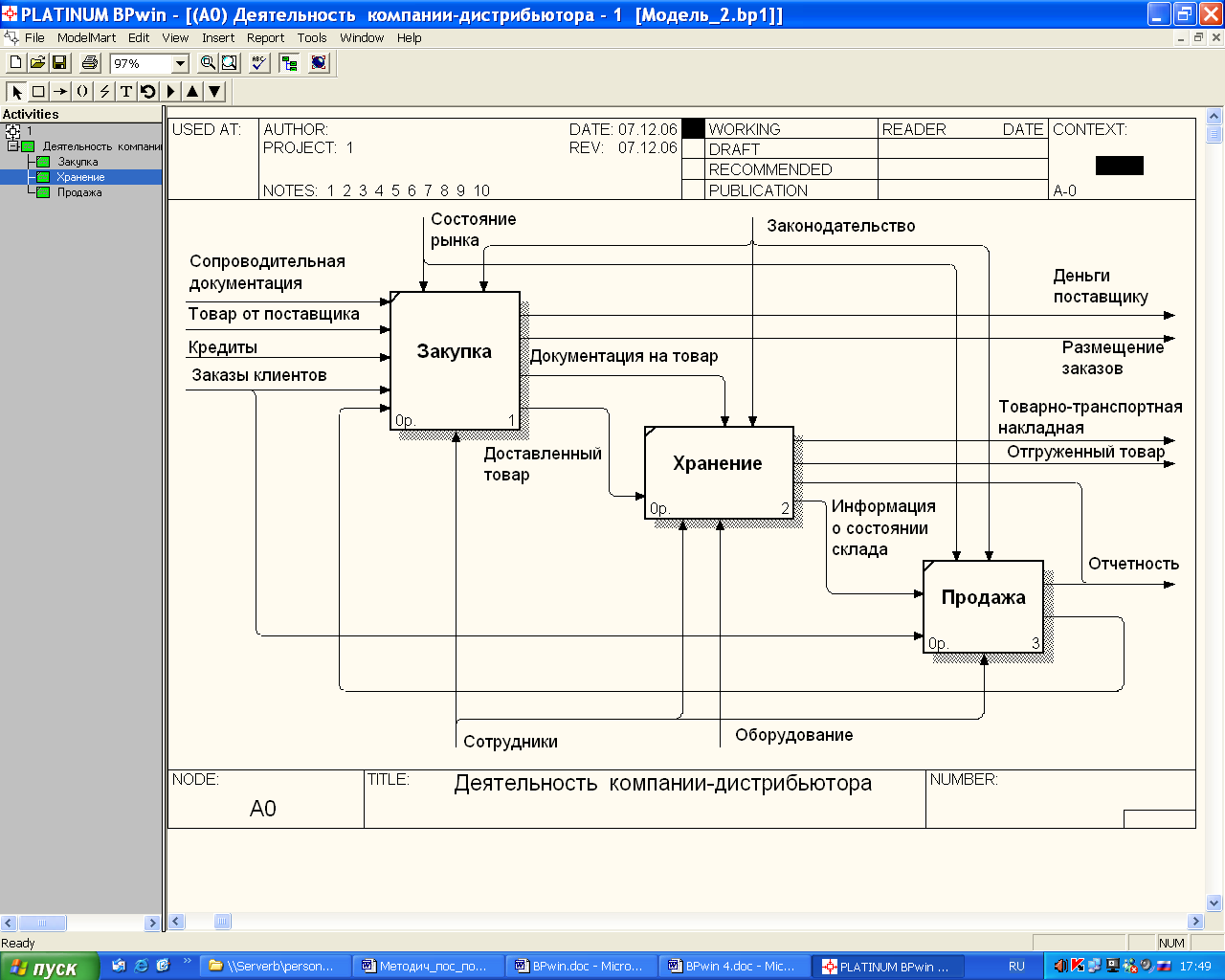
Task: Click the Законодательство arrow label
Action: click(840, 226)
